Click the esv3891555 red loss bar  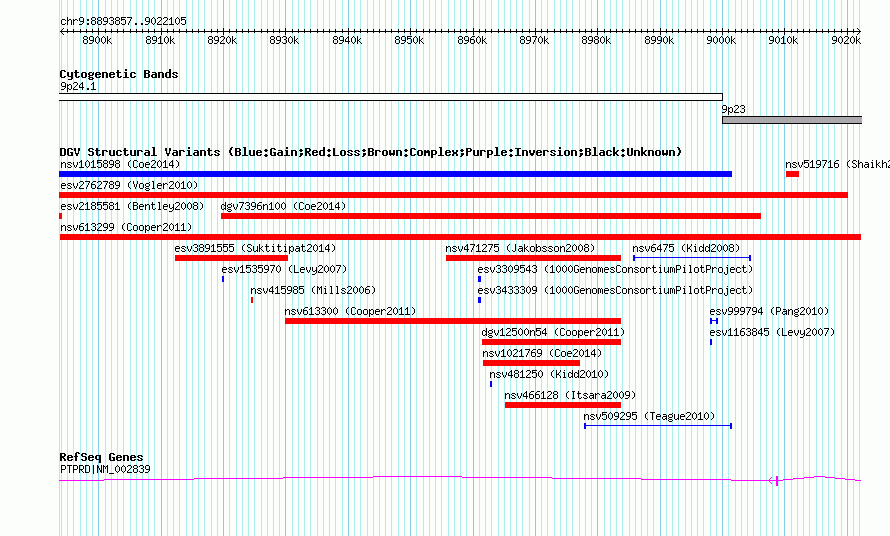[x=231, y=258]
